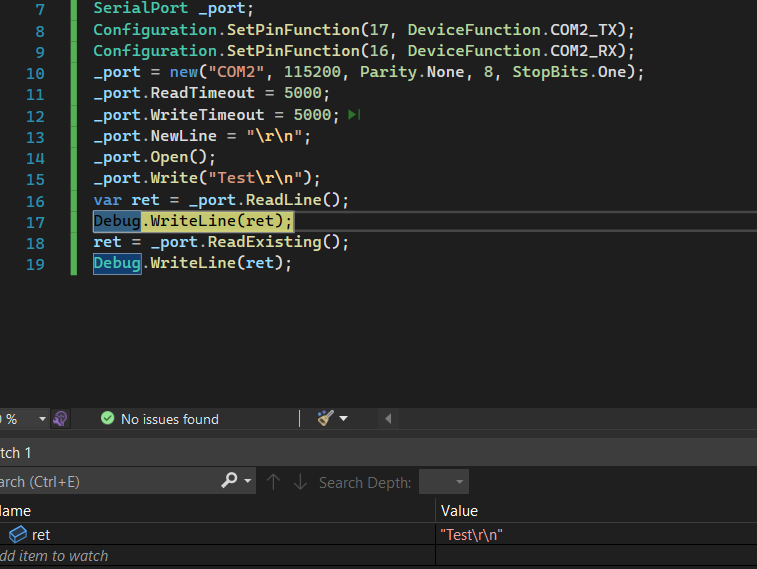Open the Search Depth combo box

444,482
